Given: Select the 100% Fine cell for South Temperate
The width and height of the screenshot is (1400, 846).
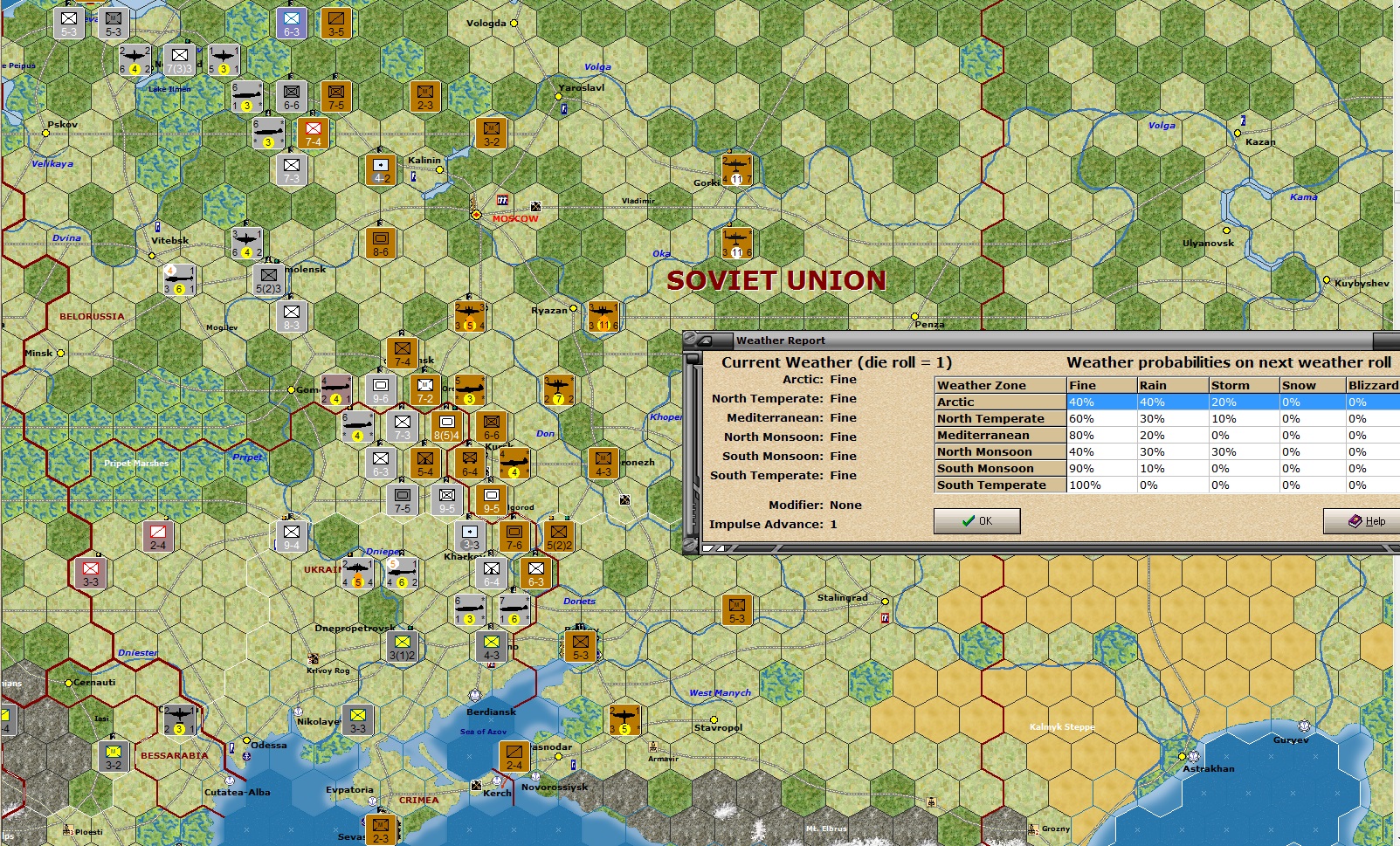Looking at the screenshot, I should point(1101,485).
